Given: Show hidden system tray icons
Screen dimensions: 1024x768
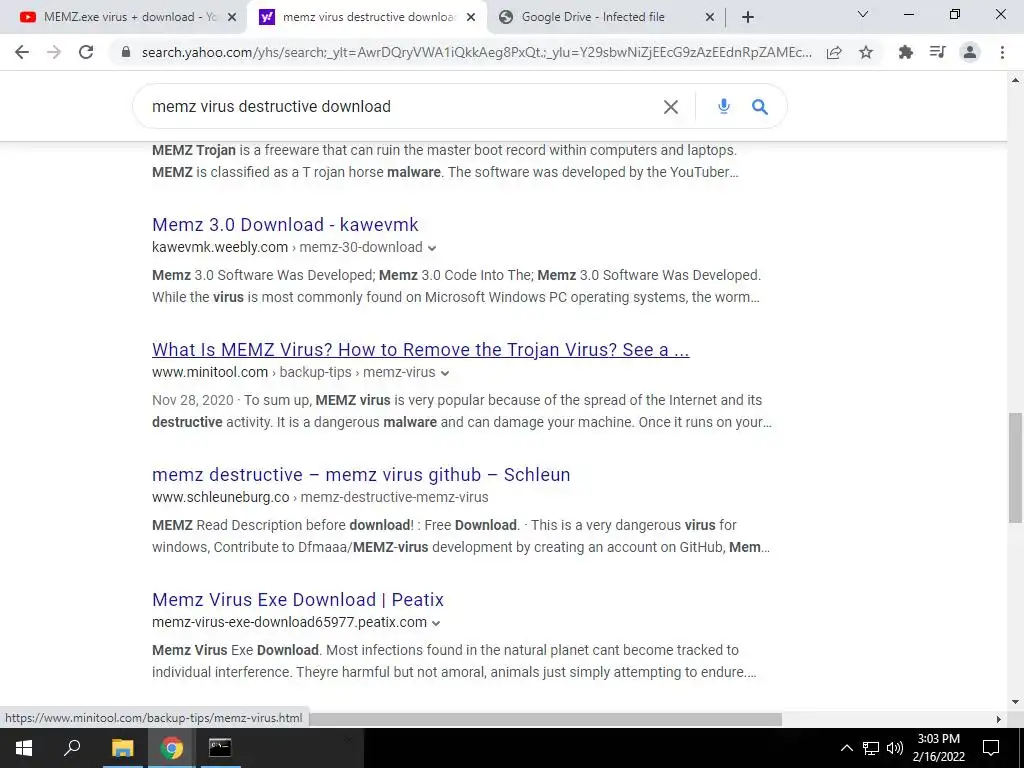Looking at the screenshot, I should click(x=846, y=748).
